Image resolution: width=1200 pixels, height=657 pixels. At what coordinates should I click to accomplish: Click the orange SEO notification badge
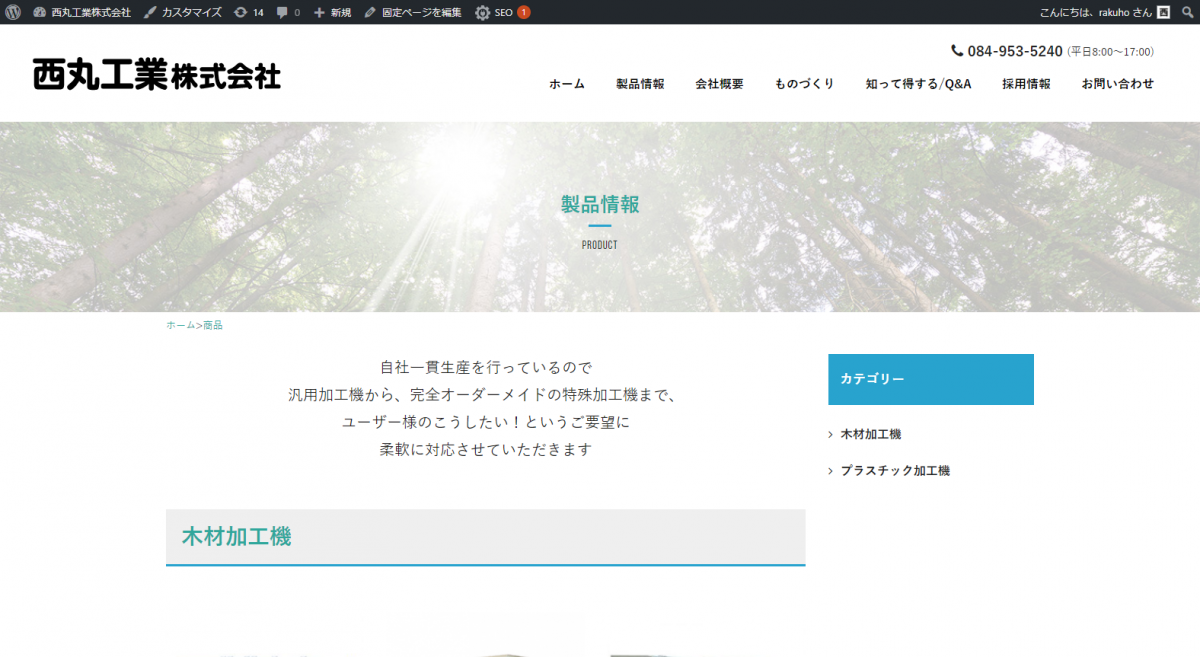[x=524, y=12]
